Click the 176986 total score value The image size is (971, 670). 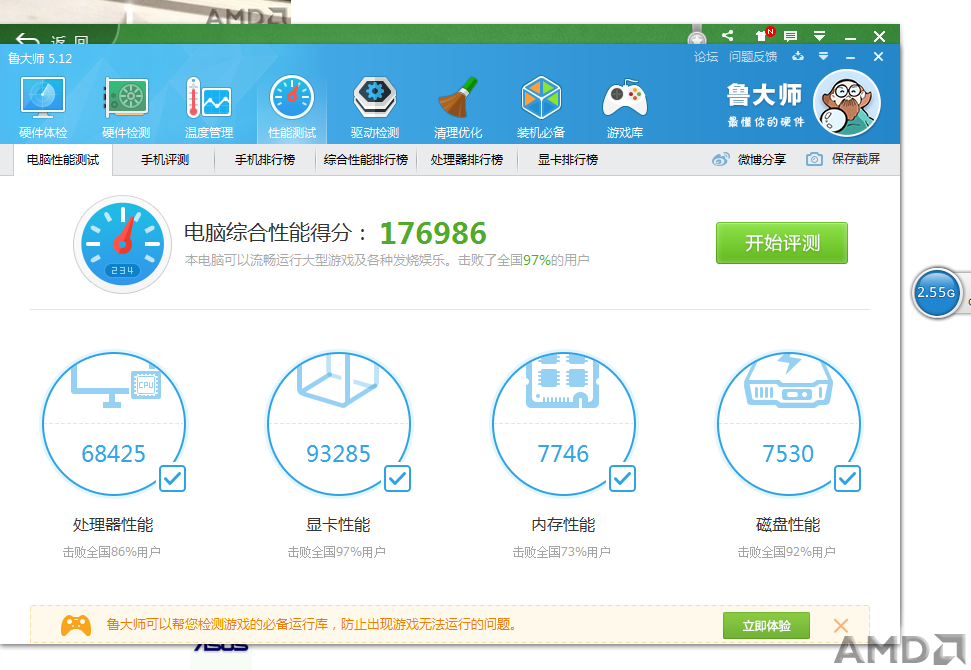coord(433,233)
